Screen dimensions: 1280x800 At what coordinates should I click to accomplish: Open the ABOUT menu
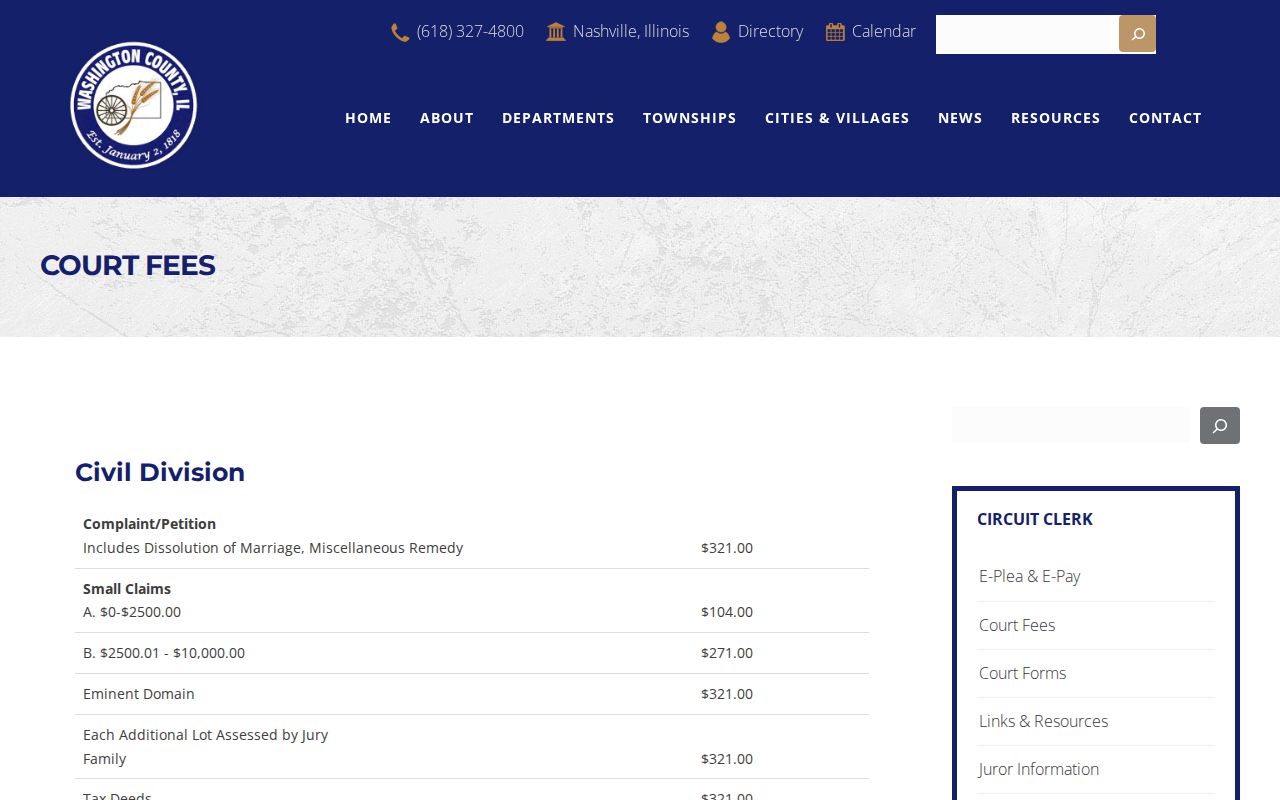pos(447,118)
